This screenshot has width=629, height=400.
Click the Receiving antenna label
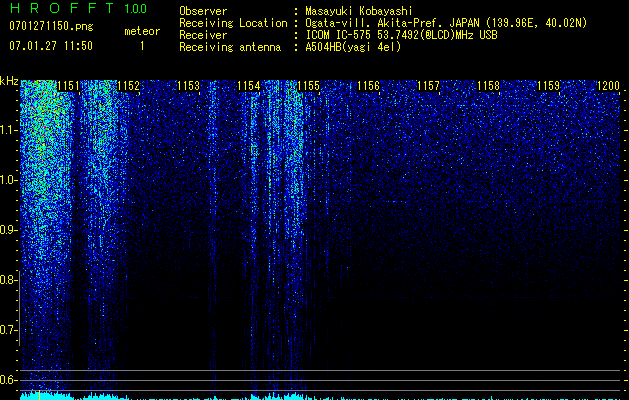230,47
